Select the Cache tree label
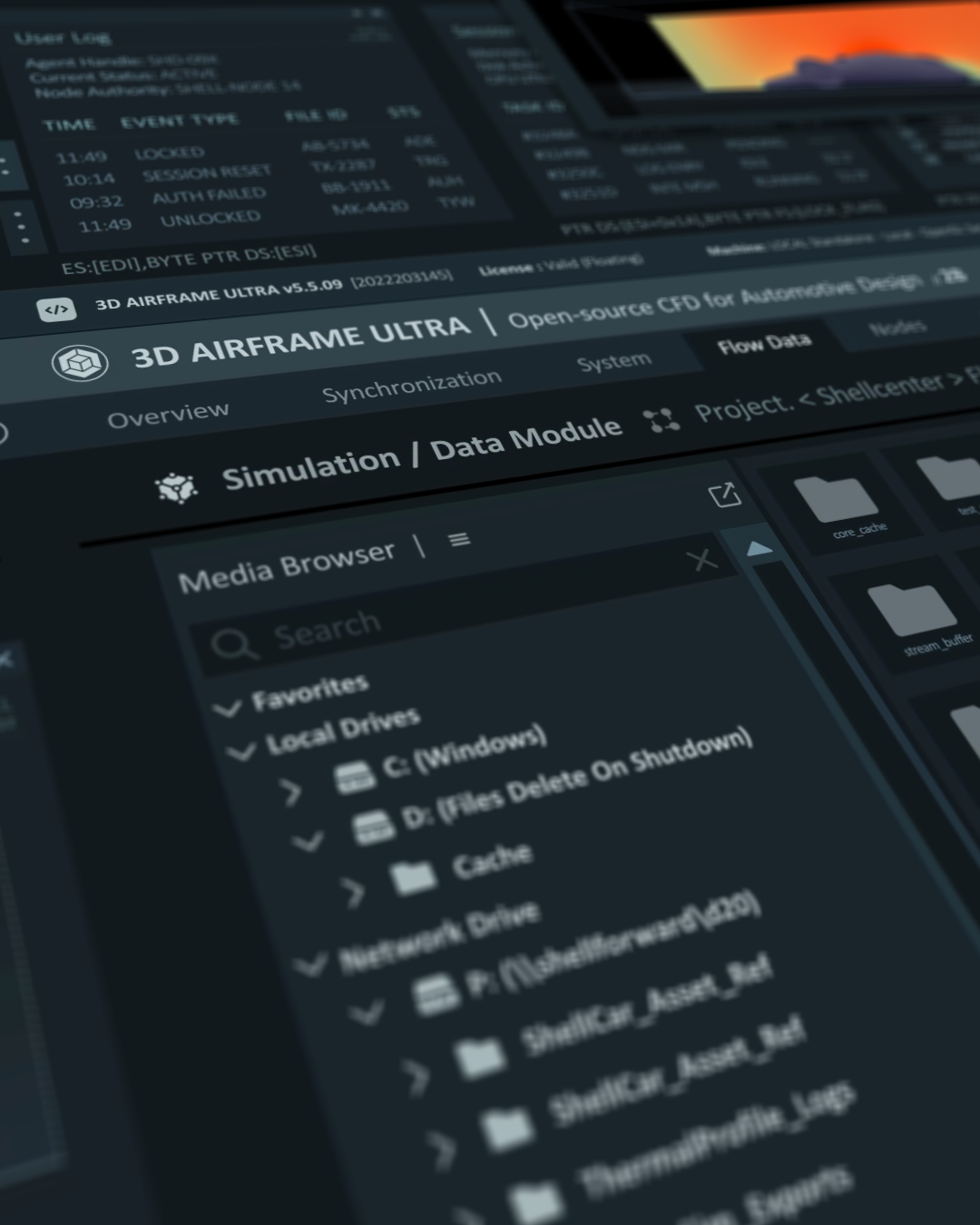This screenshot has width=980, height=1225. tap(492, 860)
